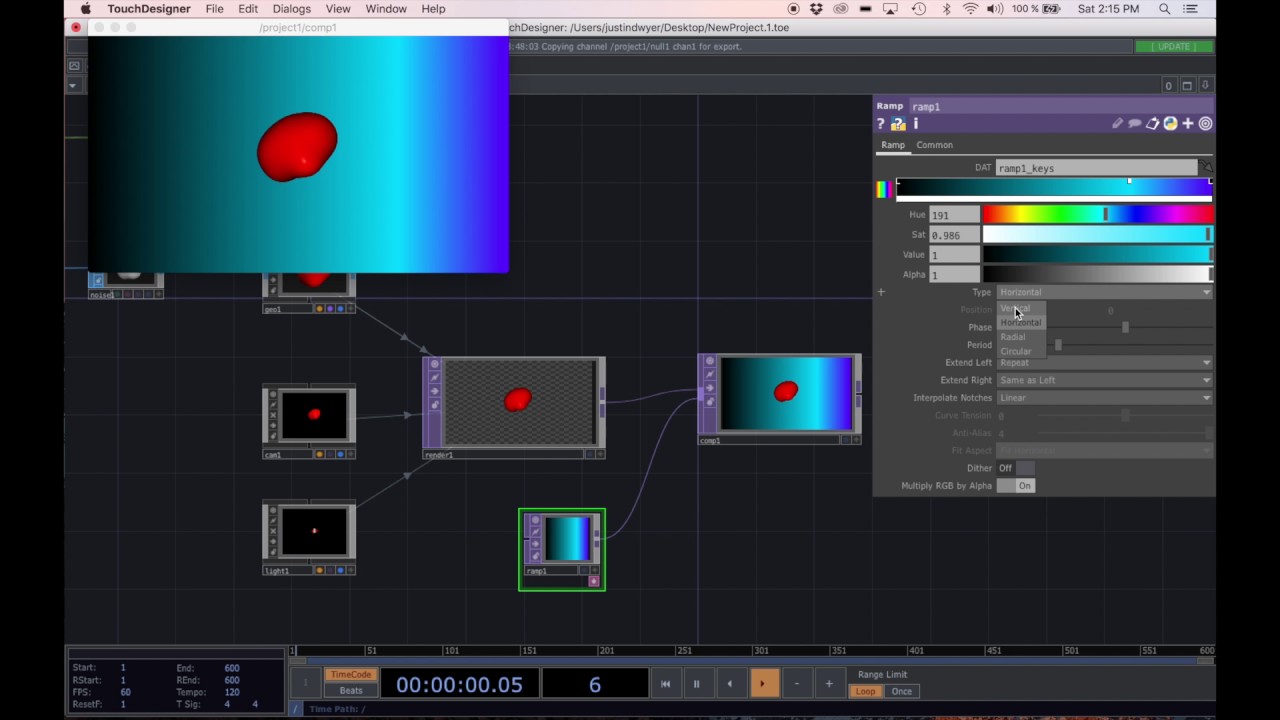Image resolution: width=1280 pixels, height=720 pixels.
Task: Open the Apple menu
Action: (85, 9)
